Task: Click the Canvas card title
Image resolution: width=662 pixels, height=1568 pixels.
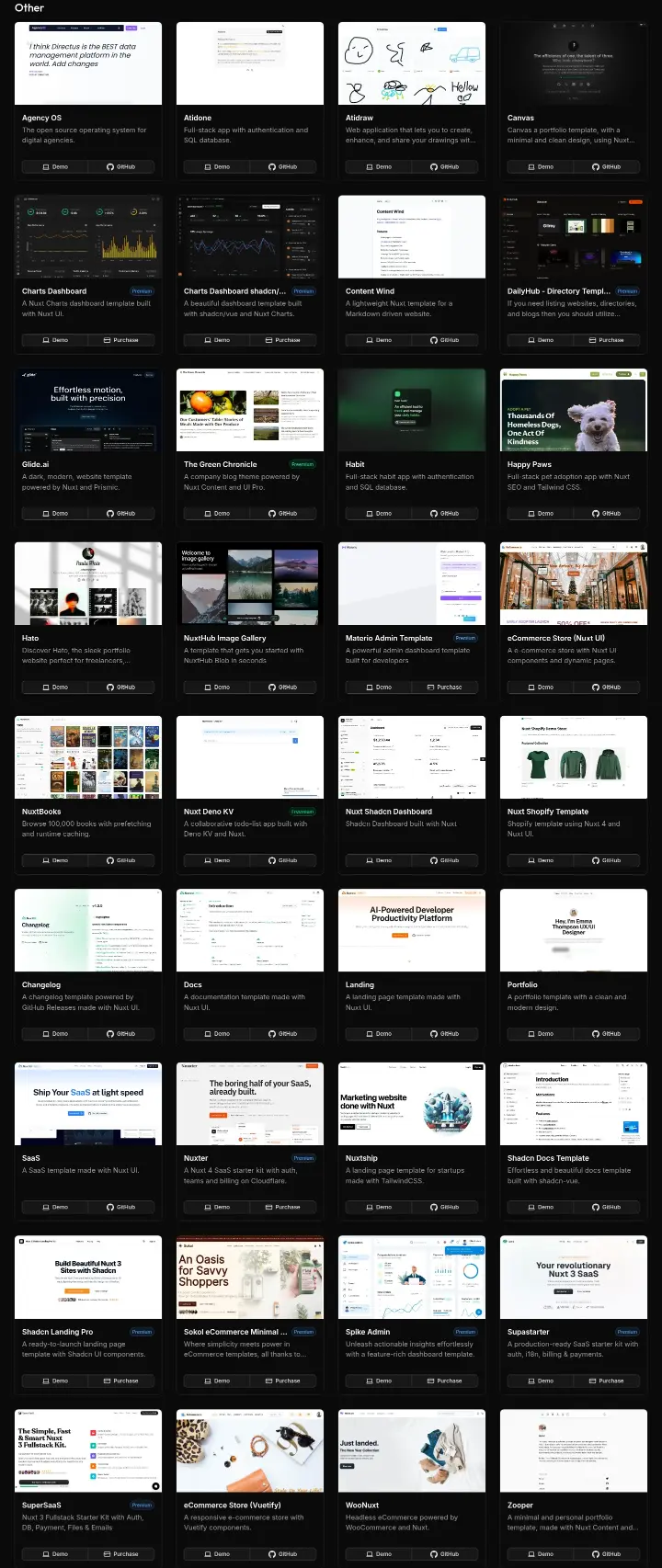Action: [520, 118]
